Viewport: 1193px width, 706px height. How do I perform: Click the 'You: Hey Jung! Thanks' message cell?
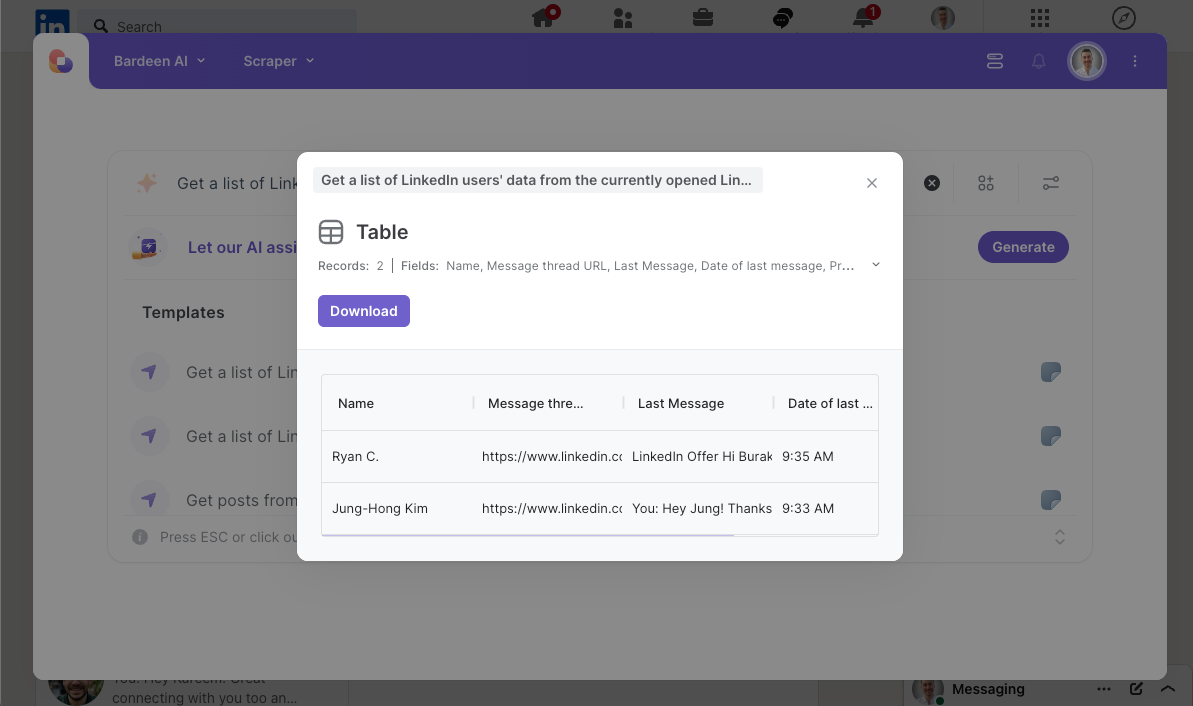coord(701,508)
